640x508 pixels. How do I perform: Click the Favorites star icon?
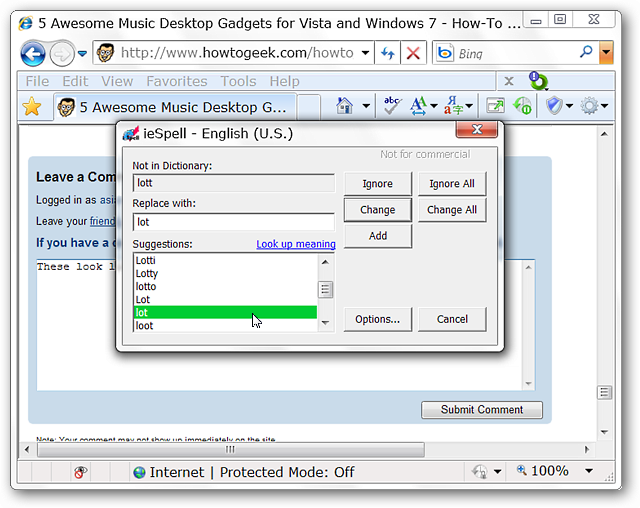32,107
